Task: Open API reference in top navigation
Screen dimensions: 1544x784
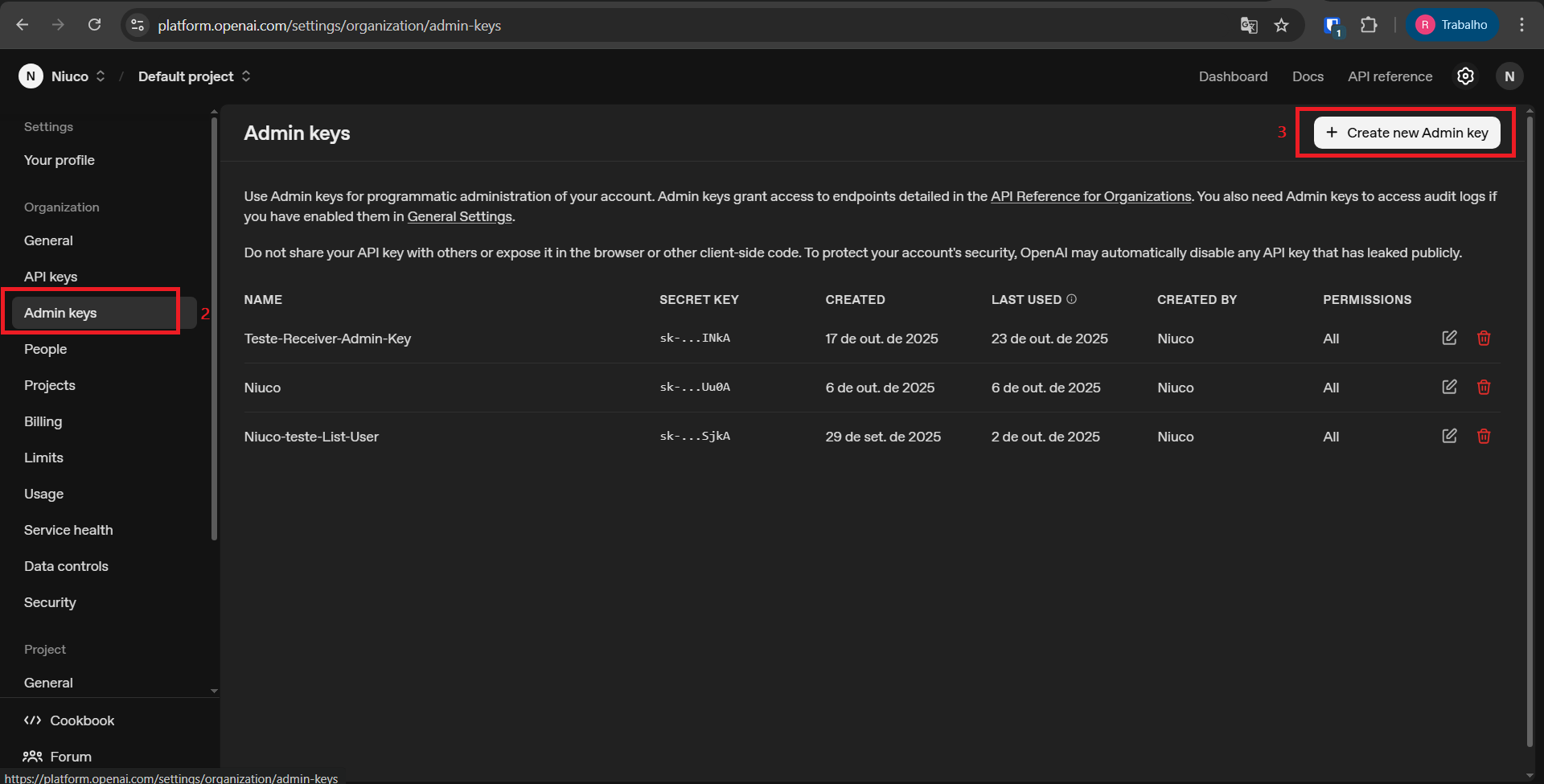Action: pyautogui.click(x=1390, y=76)
